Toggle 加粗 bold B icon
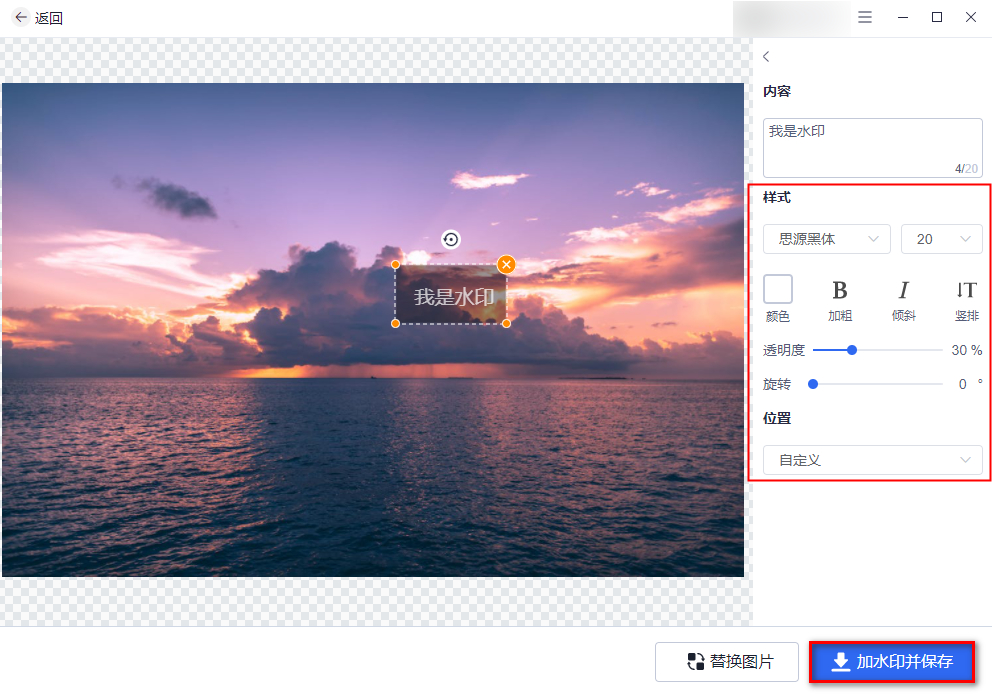Viewport: 992px width, 694px height. [840, 290]
